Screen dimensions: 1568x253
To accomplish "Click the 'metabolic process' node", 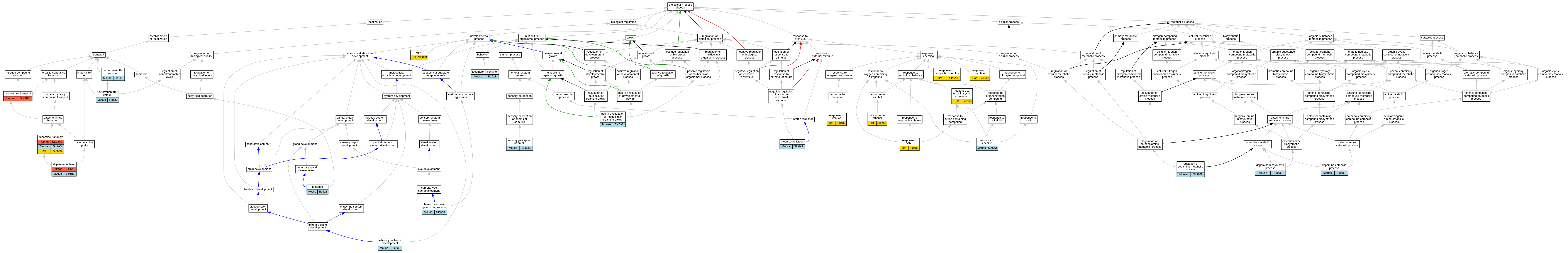I will [1182, 22].
